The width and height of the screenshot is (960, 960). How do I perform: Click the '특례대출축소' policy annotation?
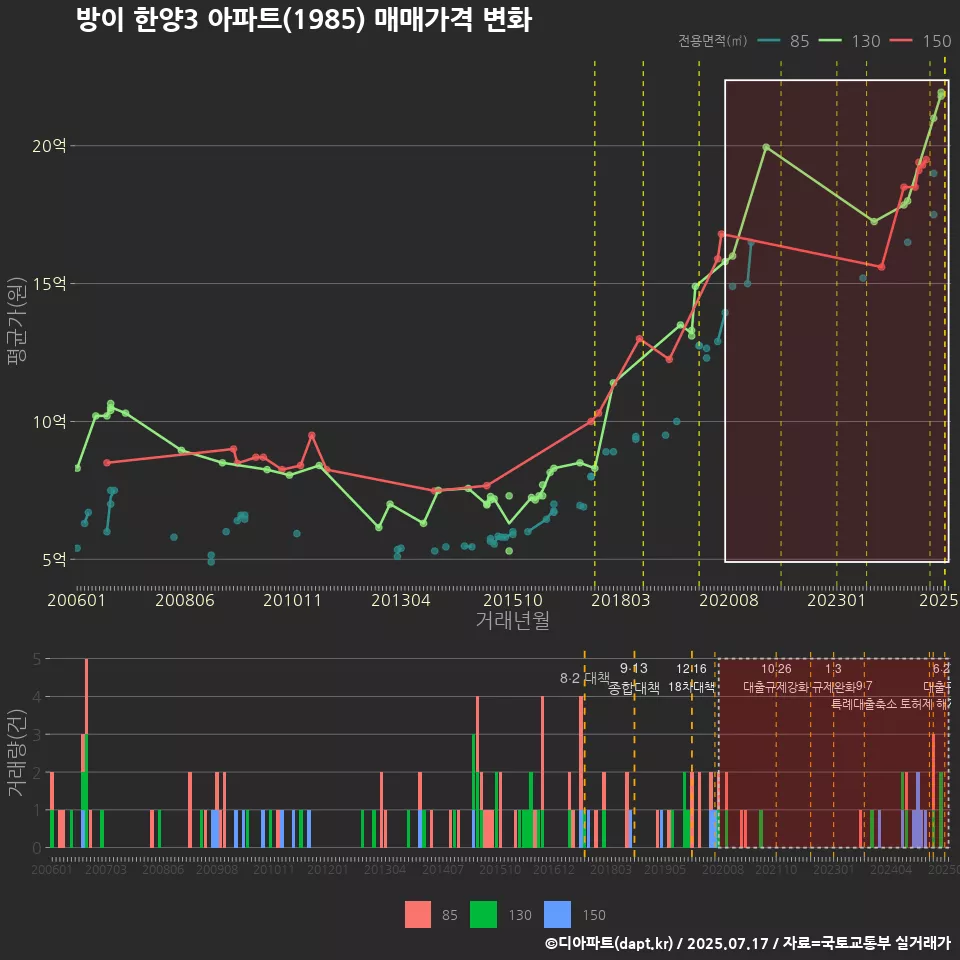(x=864, y=704)
